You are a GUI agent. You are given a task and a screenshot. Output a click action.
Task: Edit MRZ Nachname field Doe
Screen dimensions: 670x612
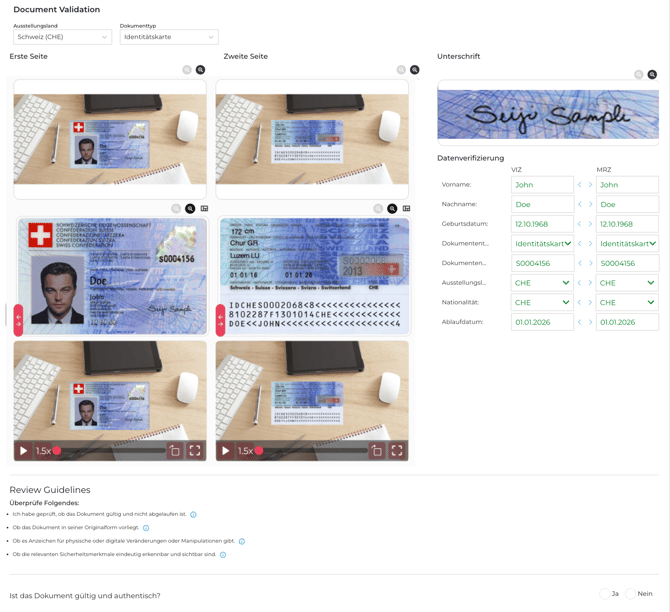pyautogui.click(x=627, y=204)
